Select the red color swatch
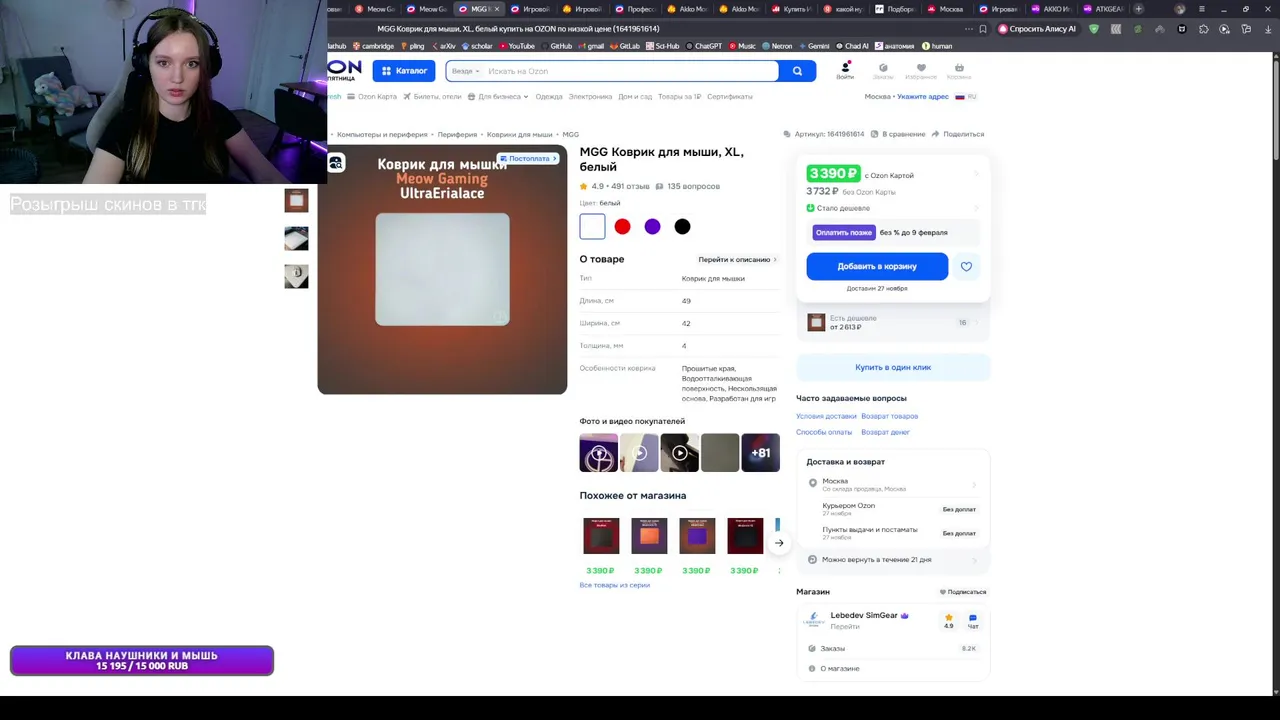 click(x=622, y=227)
